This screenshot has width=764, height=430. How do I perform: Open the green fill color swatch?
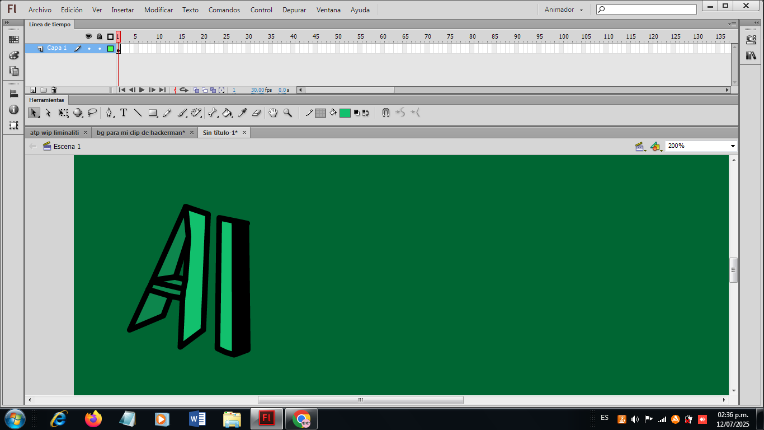tap(345, 113)
